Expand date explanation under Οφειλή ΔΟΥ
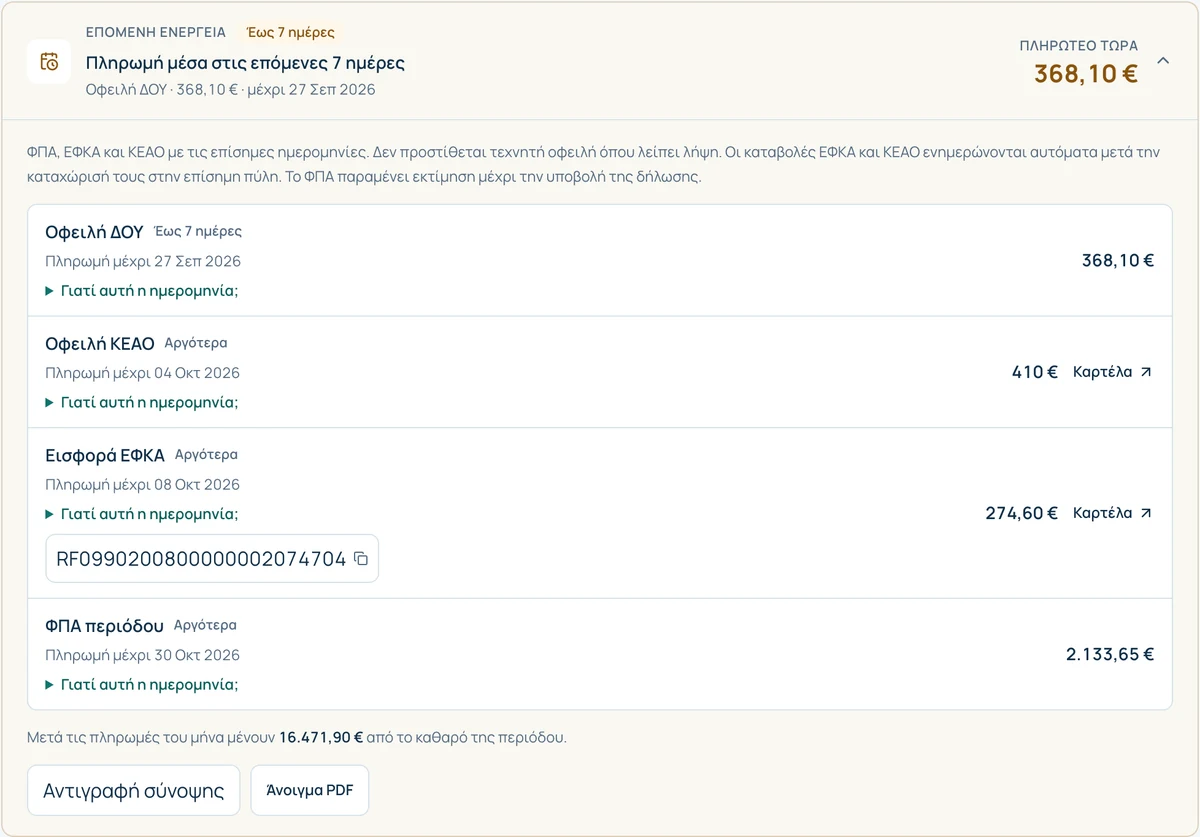This screenshot has height=837, width=1200. [x=142, y=291]
